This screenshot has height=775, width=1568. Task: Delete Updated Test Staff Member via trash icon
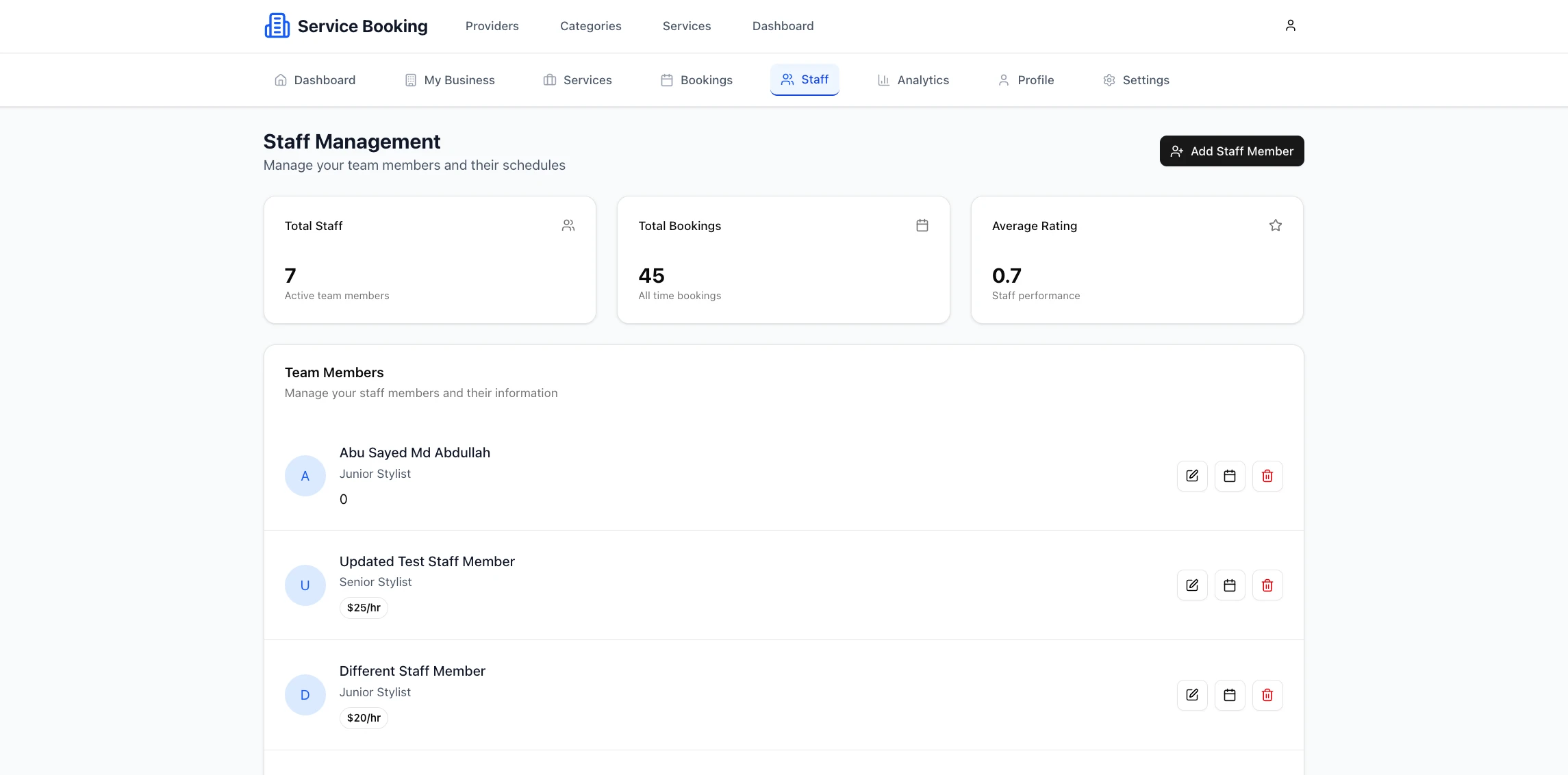pos(1267,585)
